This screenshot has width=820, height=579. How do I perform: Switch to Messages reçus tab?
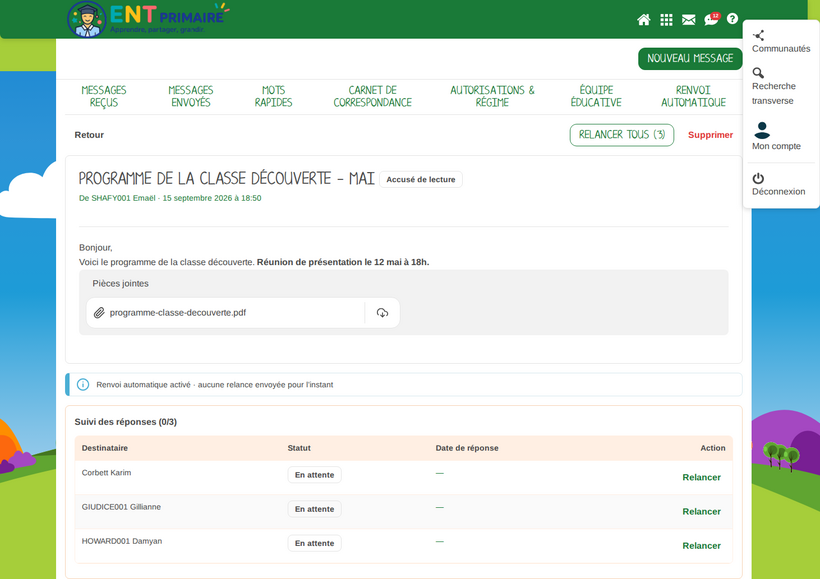point(104,96)
